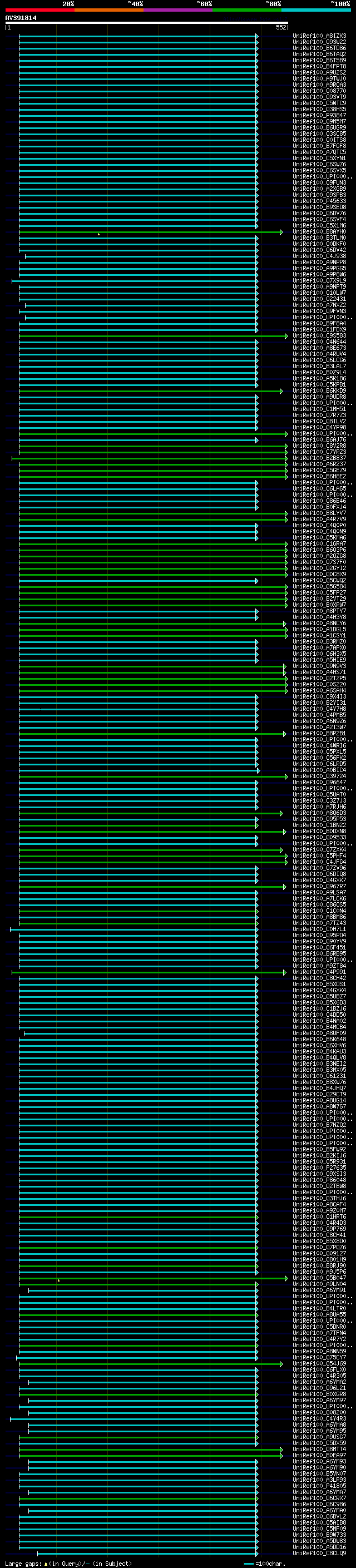Open hit UniRef100_B6TD86
The width and height of the screenshot is (356, 1568).
coord(319,48)
